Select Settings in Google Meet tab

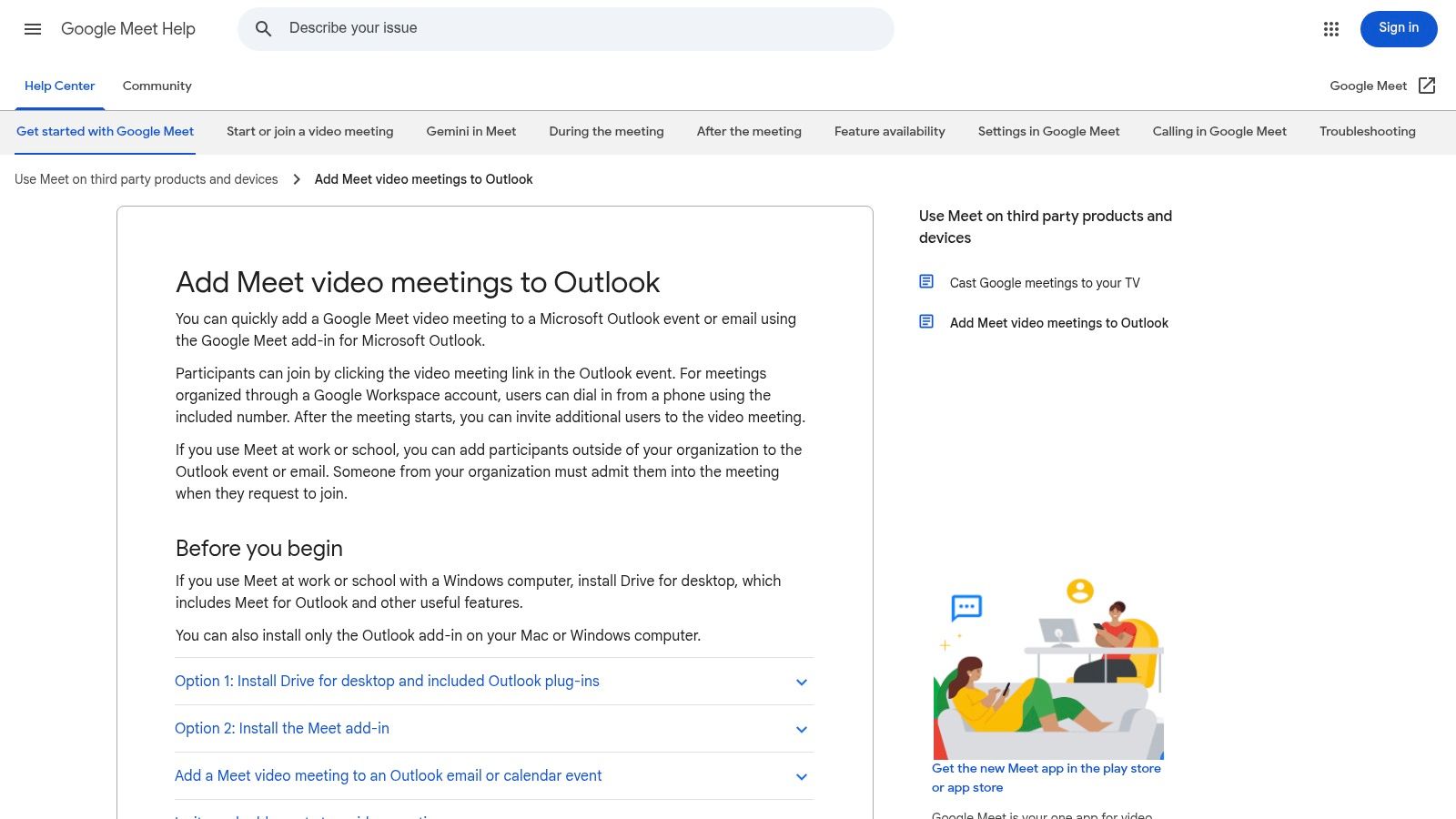pos(1049,131)
